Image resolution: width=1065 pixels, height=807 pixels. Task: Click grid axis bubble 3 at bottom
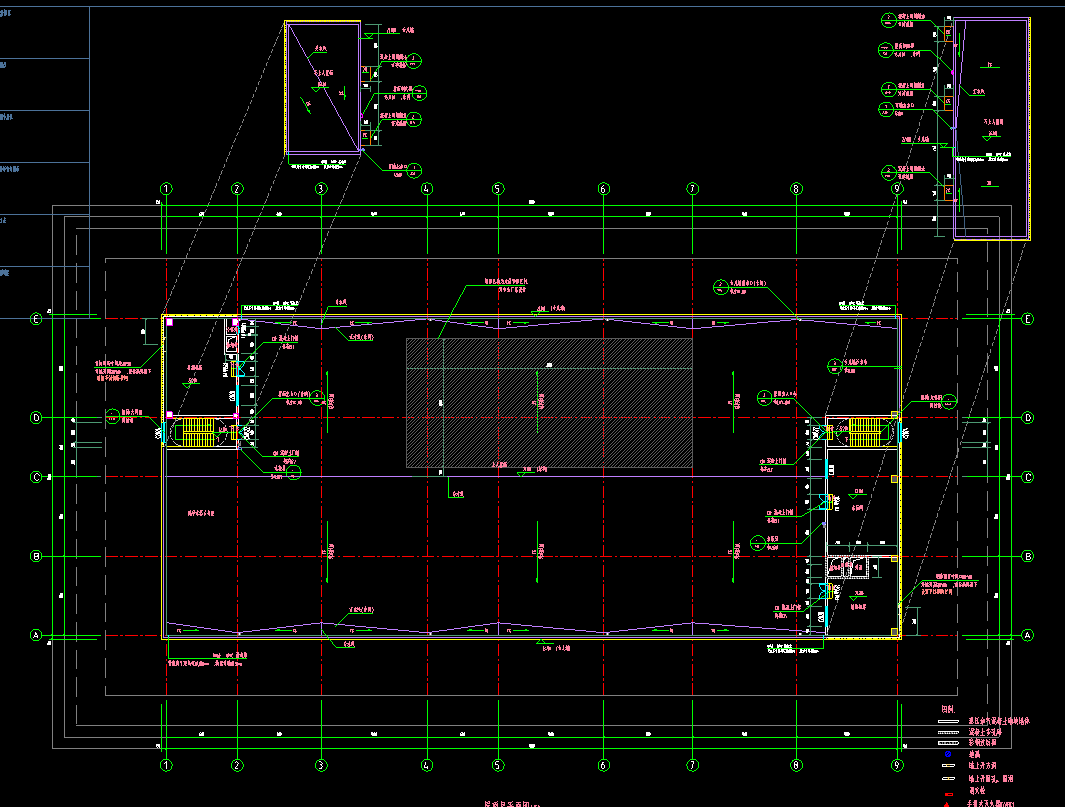click(321, 765)
